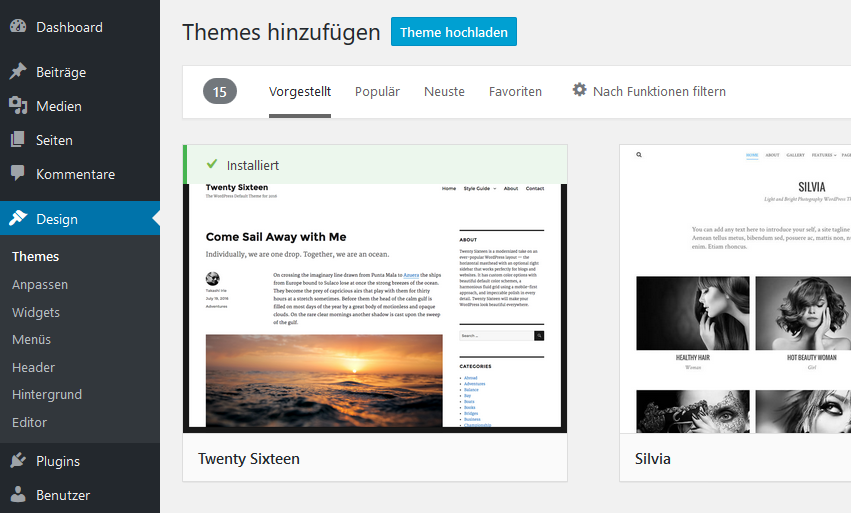Open the Themes submenu entry
The width and height of the screenshot is (851, 513).
35,256
